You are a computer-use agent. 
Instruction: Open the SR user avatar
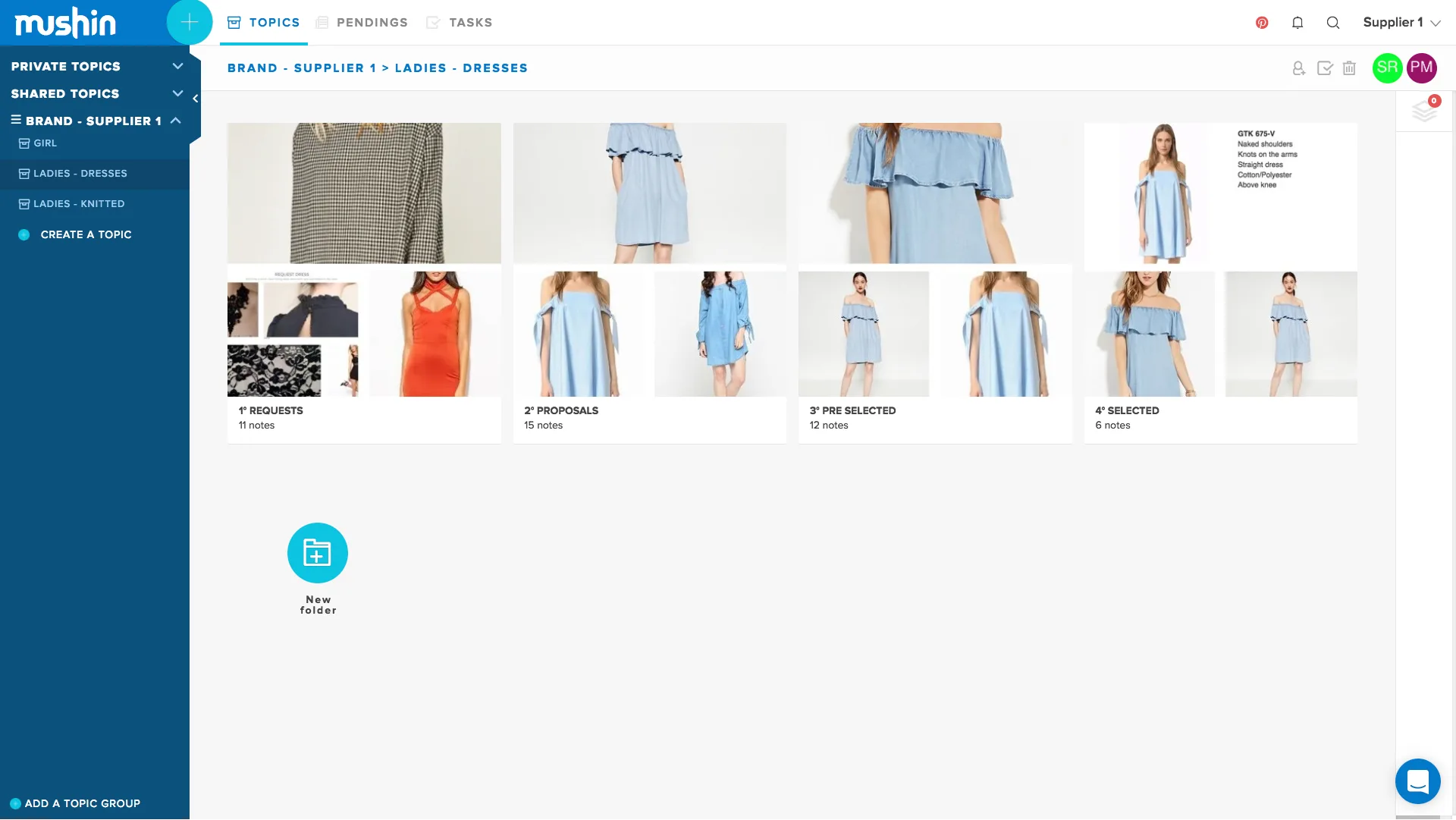(x=1387, y=68)
